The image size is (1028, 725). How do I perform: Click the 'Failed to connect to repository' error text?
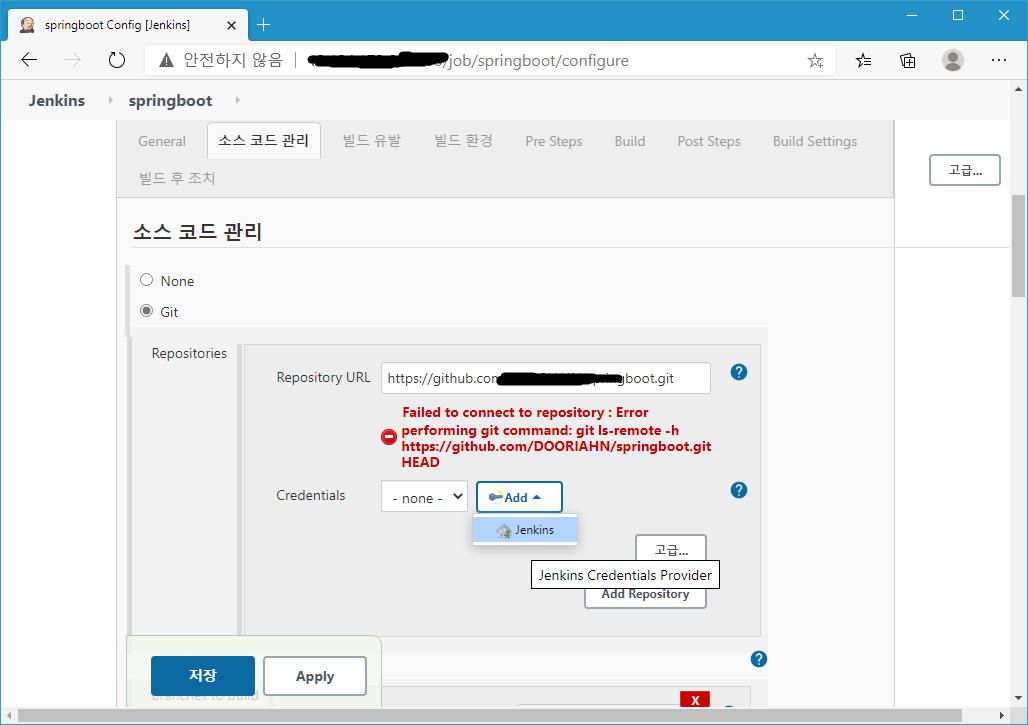click(x=556, y=437)
